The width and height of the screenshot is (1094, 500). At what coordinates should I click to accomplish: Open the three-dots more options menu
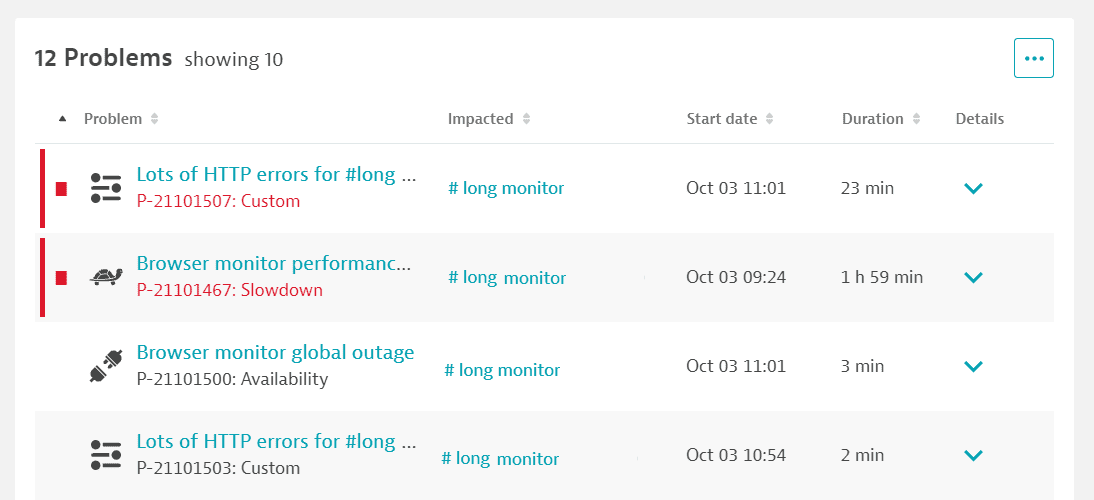(1033, 58)
